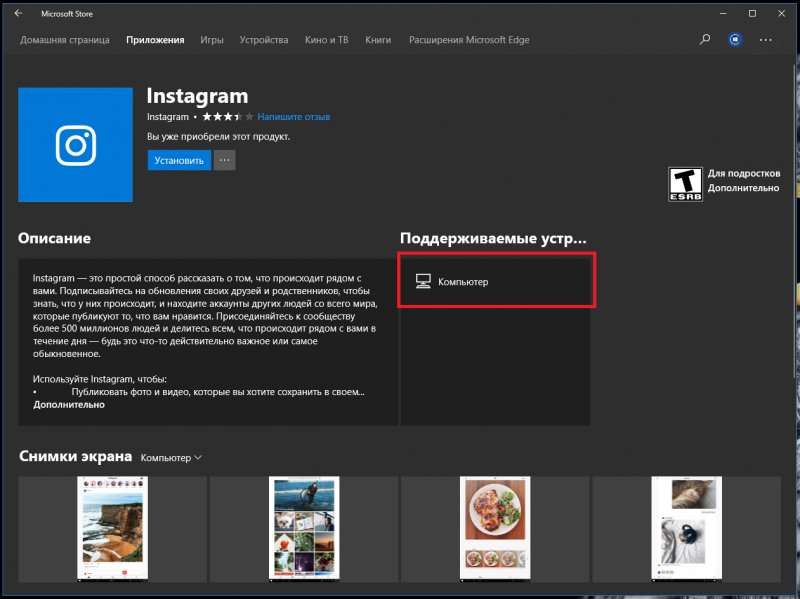The height and width of the screenshot is (599, 800).
Task: Click the computer device icon
Action: coord(423,282)
